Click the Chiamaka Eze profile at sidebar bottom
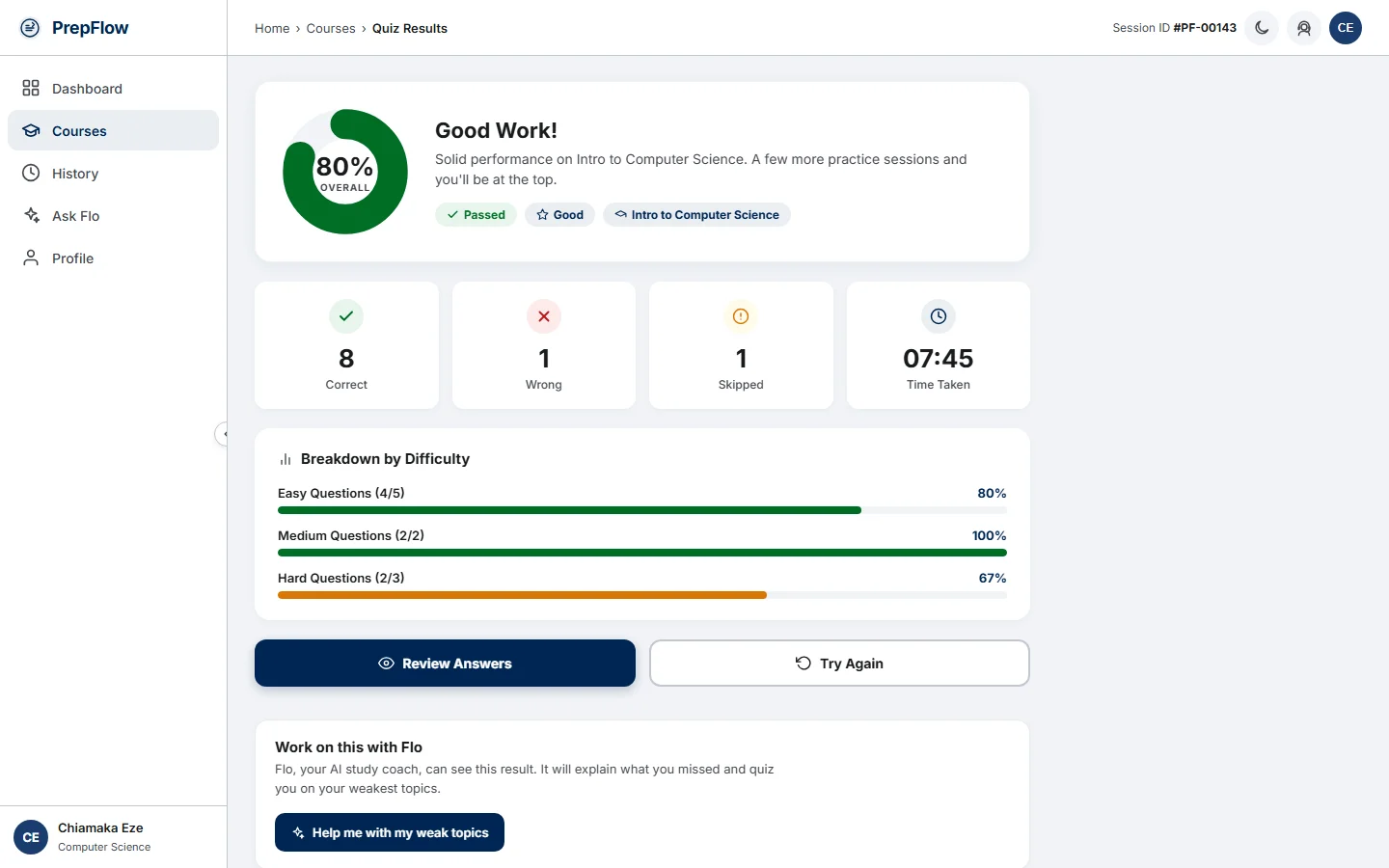Image resolution: width=1389 pixels, height=868 pixels. 113,837
